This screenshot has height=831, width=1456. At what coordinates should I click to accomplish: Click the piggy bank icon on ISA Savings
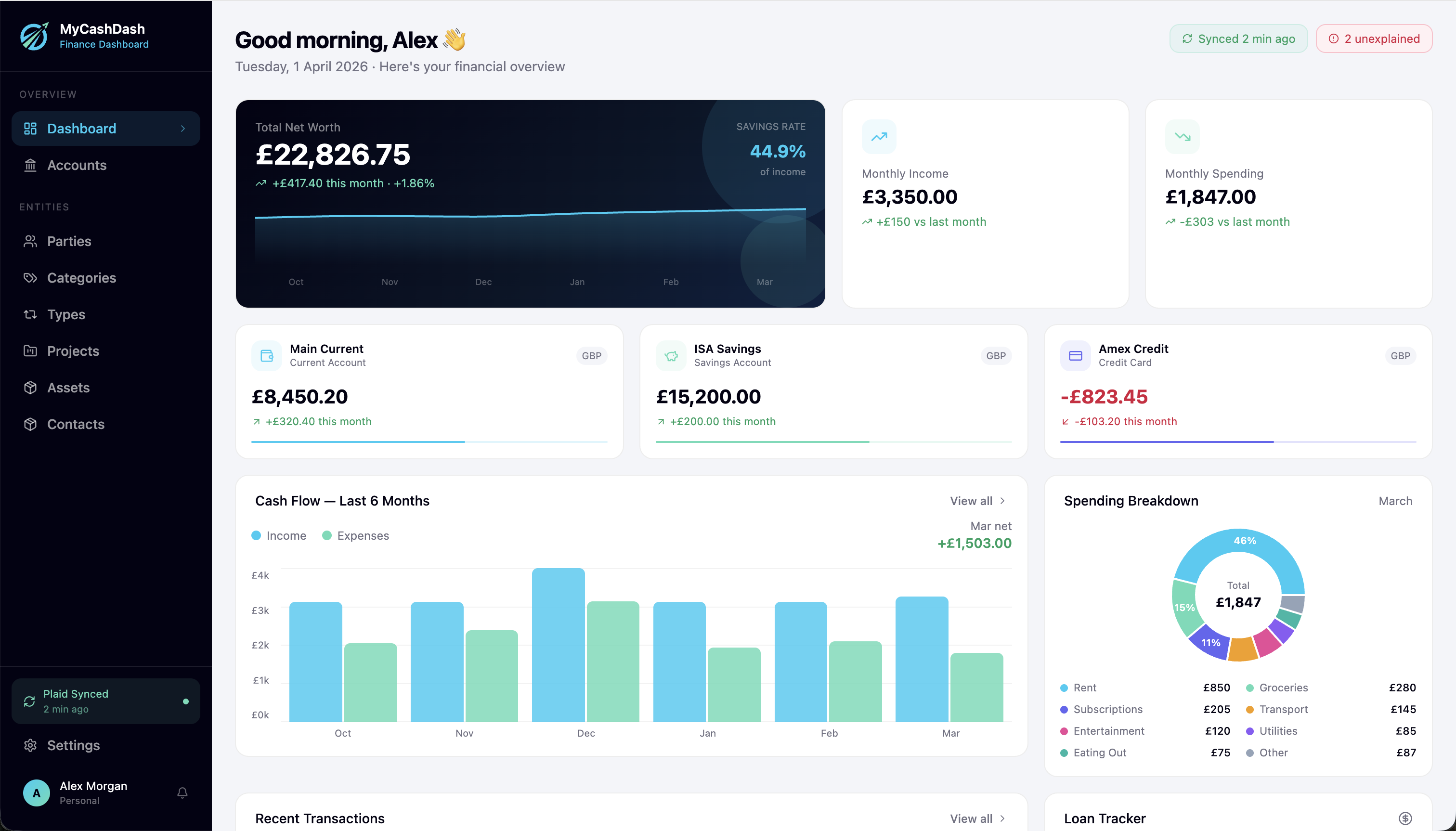click(671, 355)
